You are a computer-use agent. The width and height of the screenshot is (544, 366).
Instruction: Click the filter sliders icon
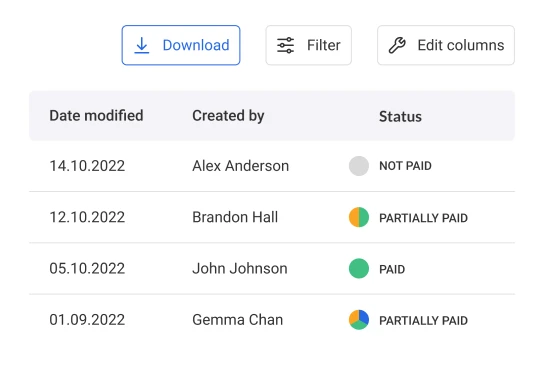286,45
